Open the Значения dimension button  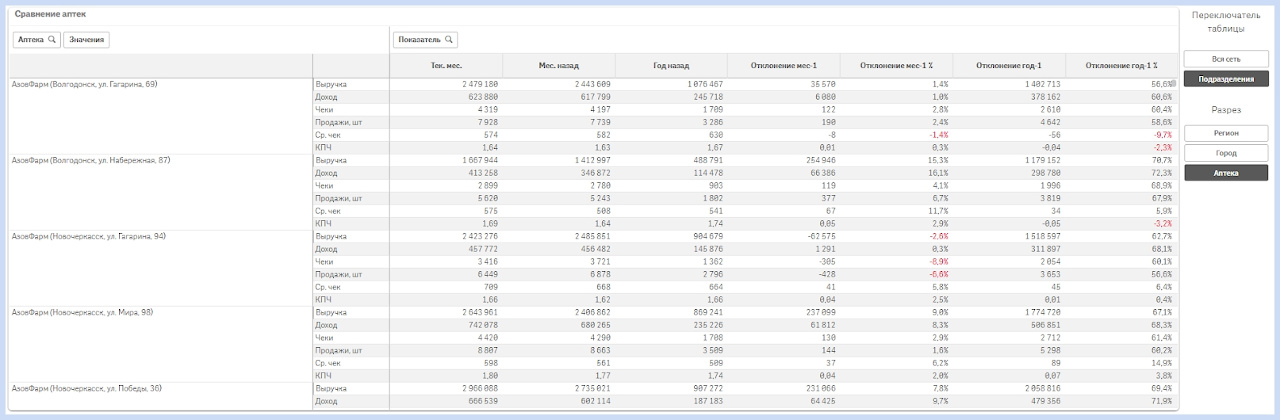pyautogui.click(x=86, y=40)
